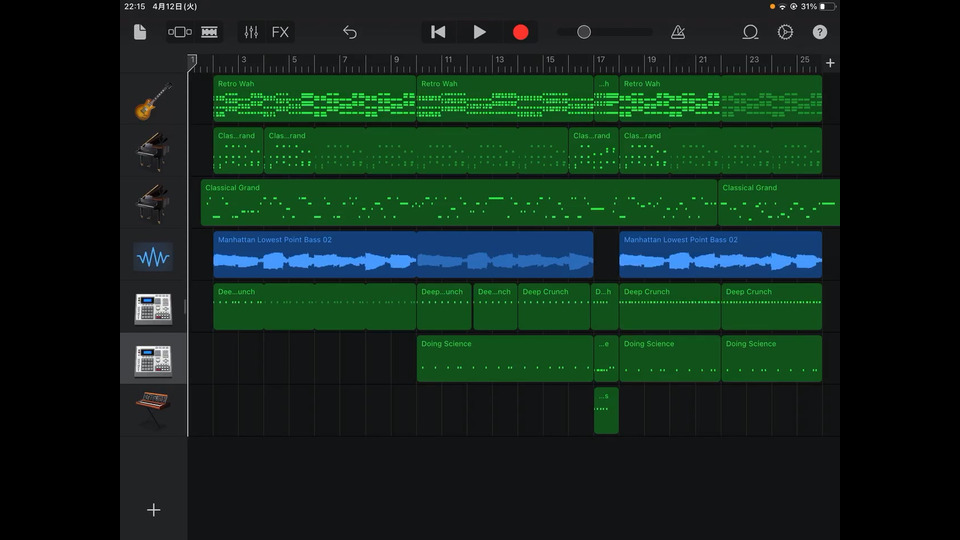The image size is (960, 540).
Task: Select the Dee...nch region at bar 12
Action: pos(495,307)
